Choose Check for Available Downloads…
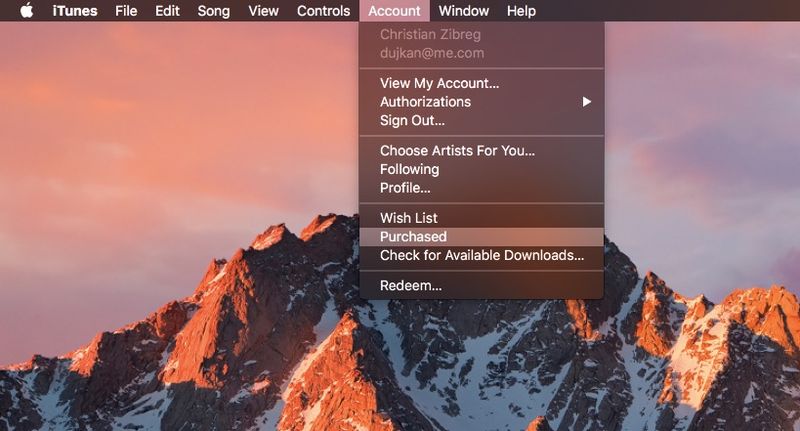This screenshot has height=431, width=800. [482, 255]
